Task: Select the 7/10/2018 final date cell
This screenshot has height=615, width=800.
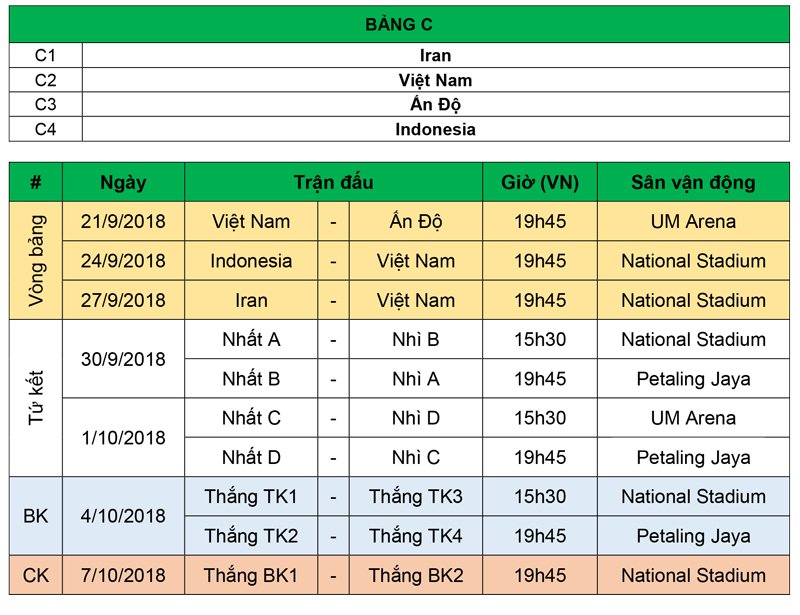Action: [123, 576]
